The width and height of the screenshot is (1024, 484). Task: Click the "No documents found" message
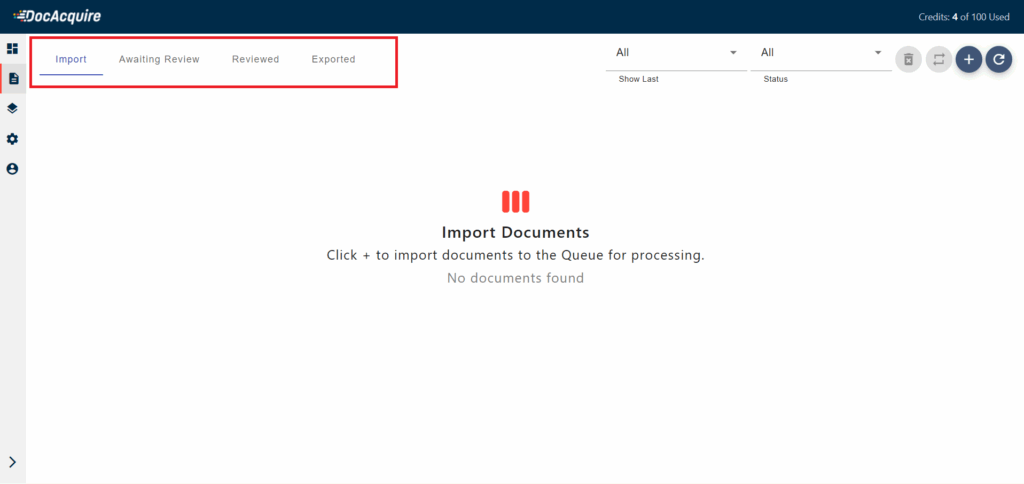(x=515, y=278)
